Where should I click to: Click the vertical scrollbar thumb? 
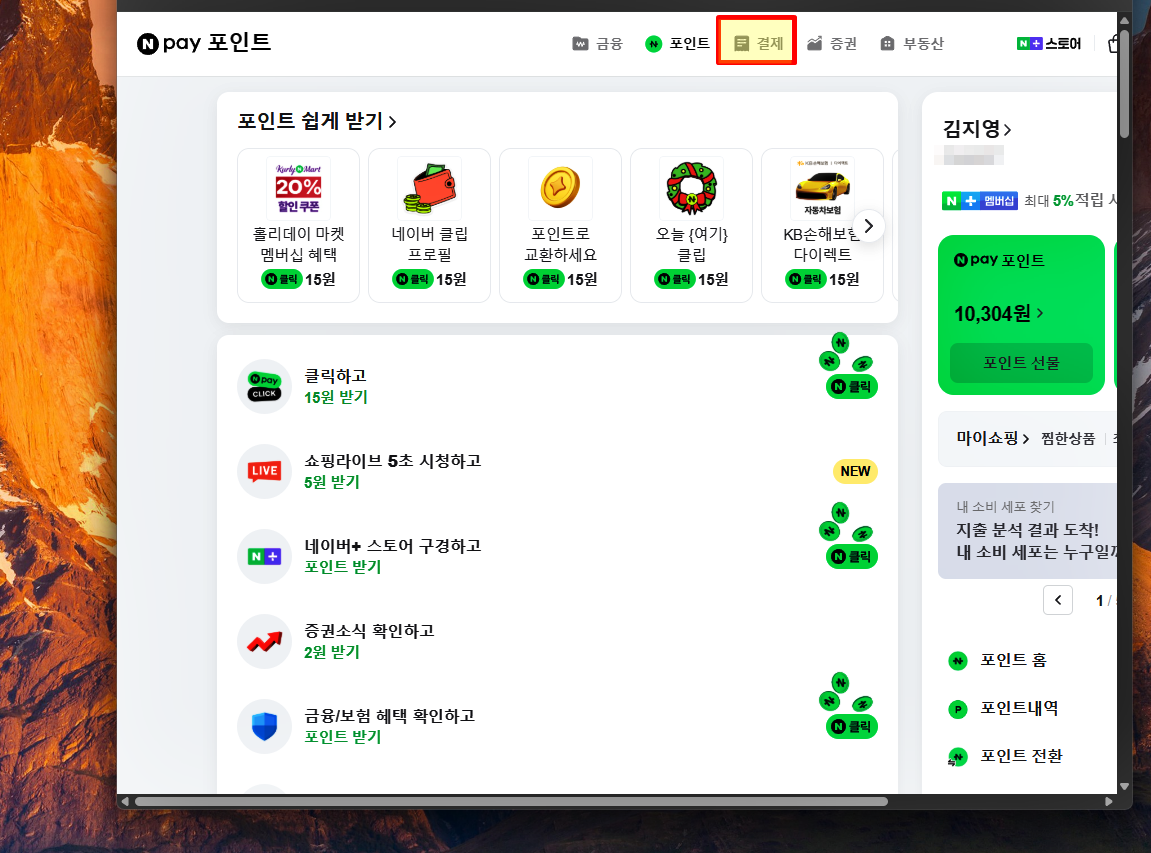tap(1125, 83)
